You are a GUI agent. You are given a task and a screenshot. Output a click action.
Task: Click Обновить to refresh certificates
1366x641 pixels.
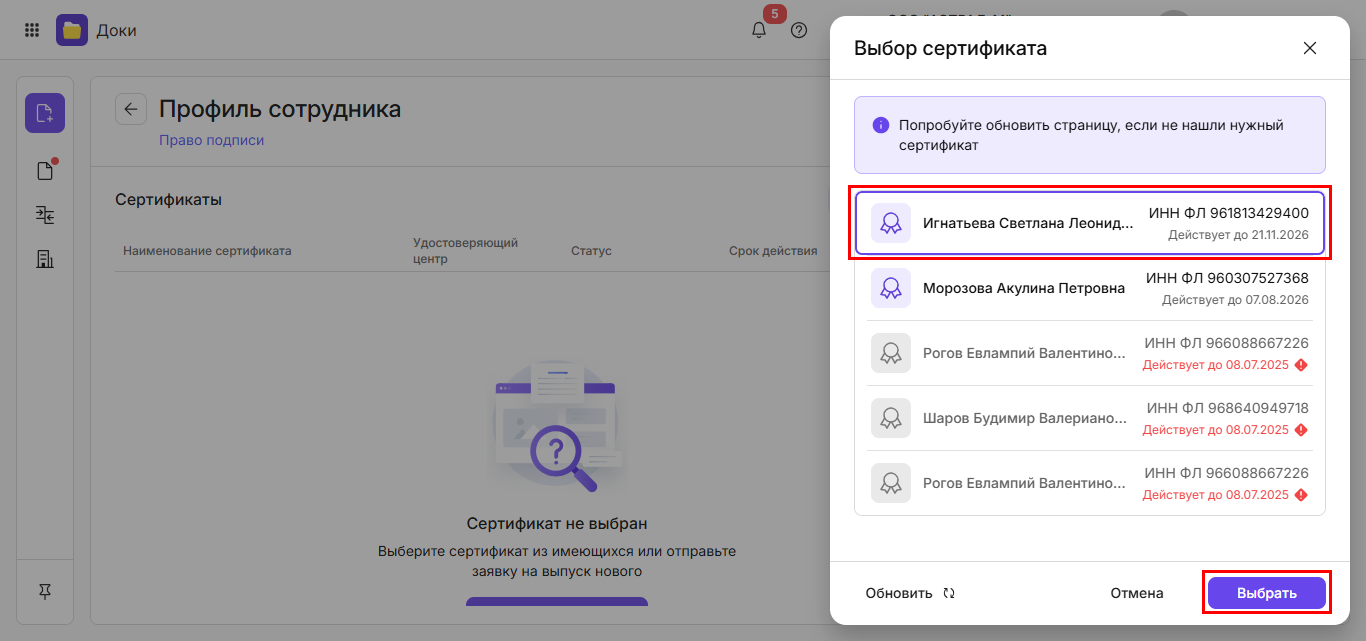click(910, 593)
